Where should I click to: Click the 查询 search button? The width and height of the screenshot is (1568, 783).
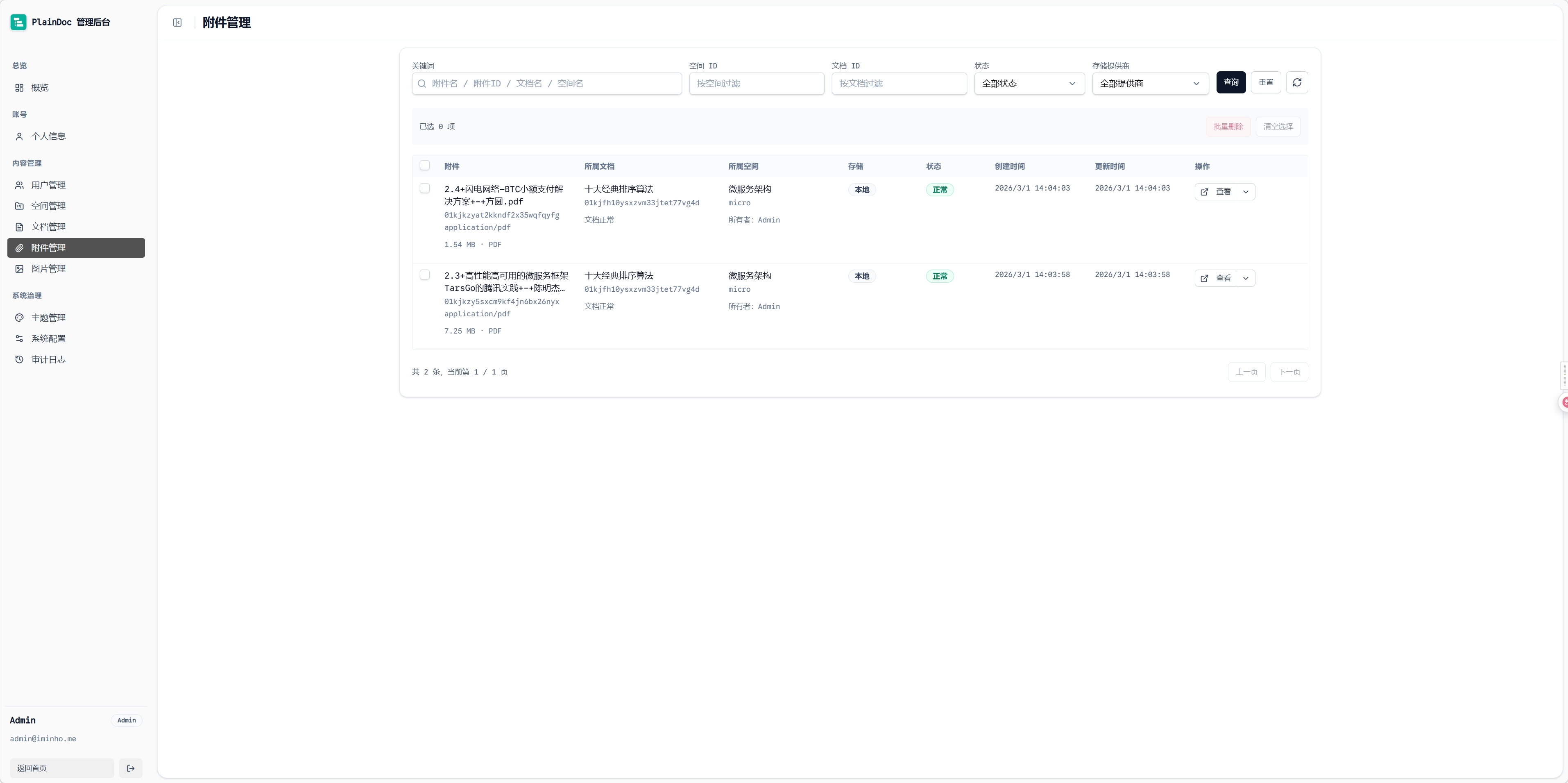[1231, 82]
